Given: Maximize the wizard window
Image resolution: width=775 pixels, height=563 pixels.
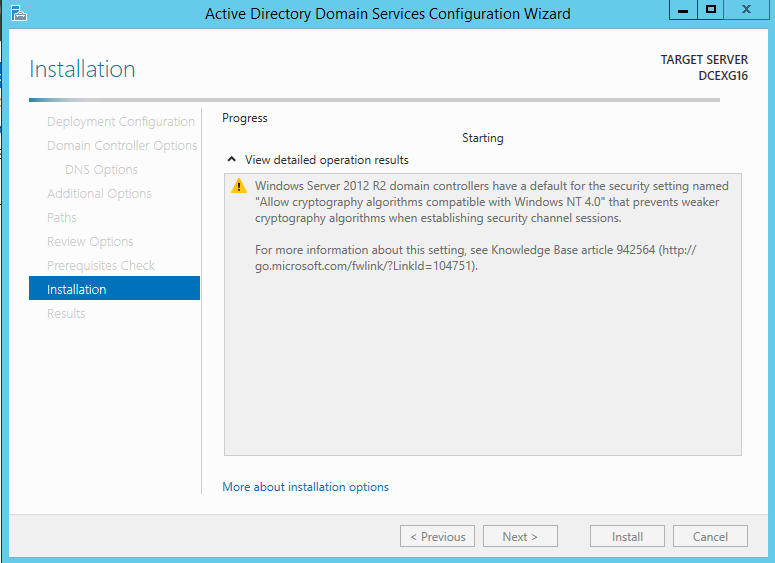Looking at the screenshot, I should coord(711,10).
